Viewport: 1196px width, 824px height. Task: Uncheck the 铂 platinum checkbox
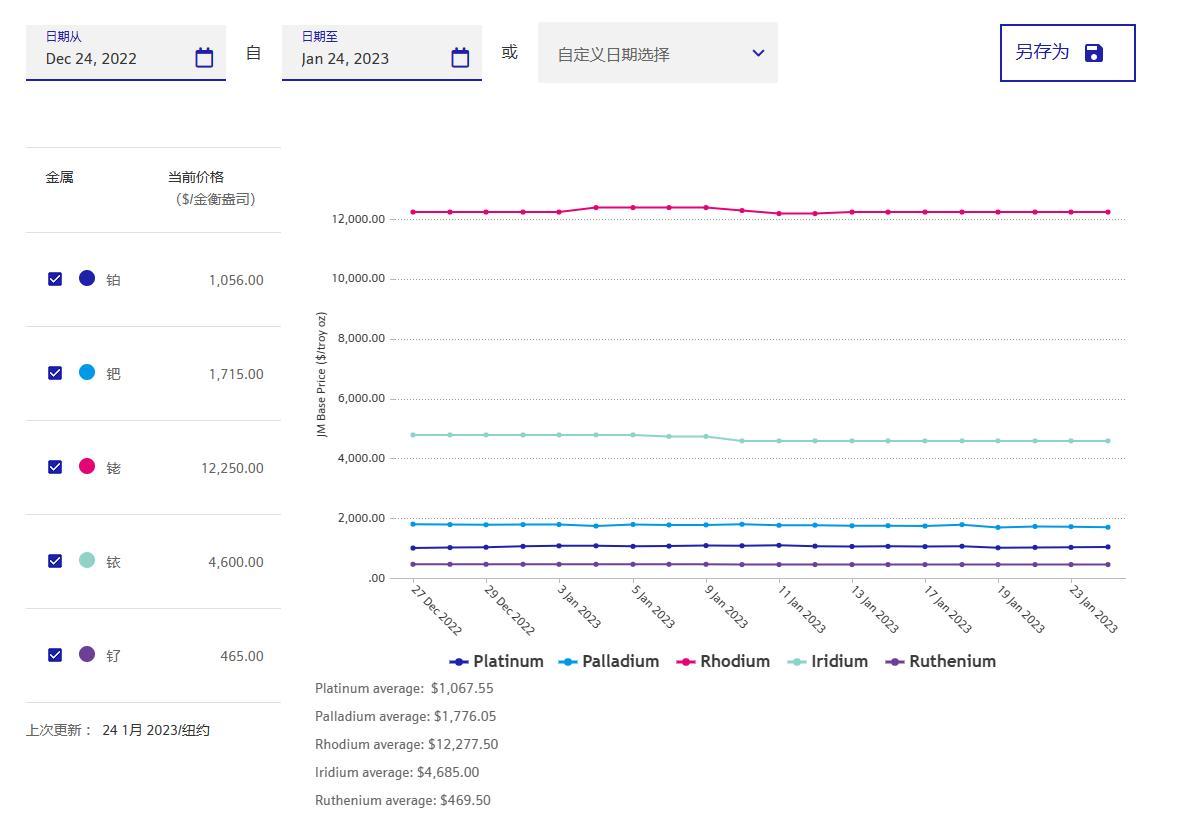[55, 279]
